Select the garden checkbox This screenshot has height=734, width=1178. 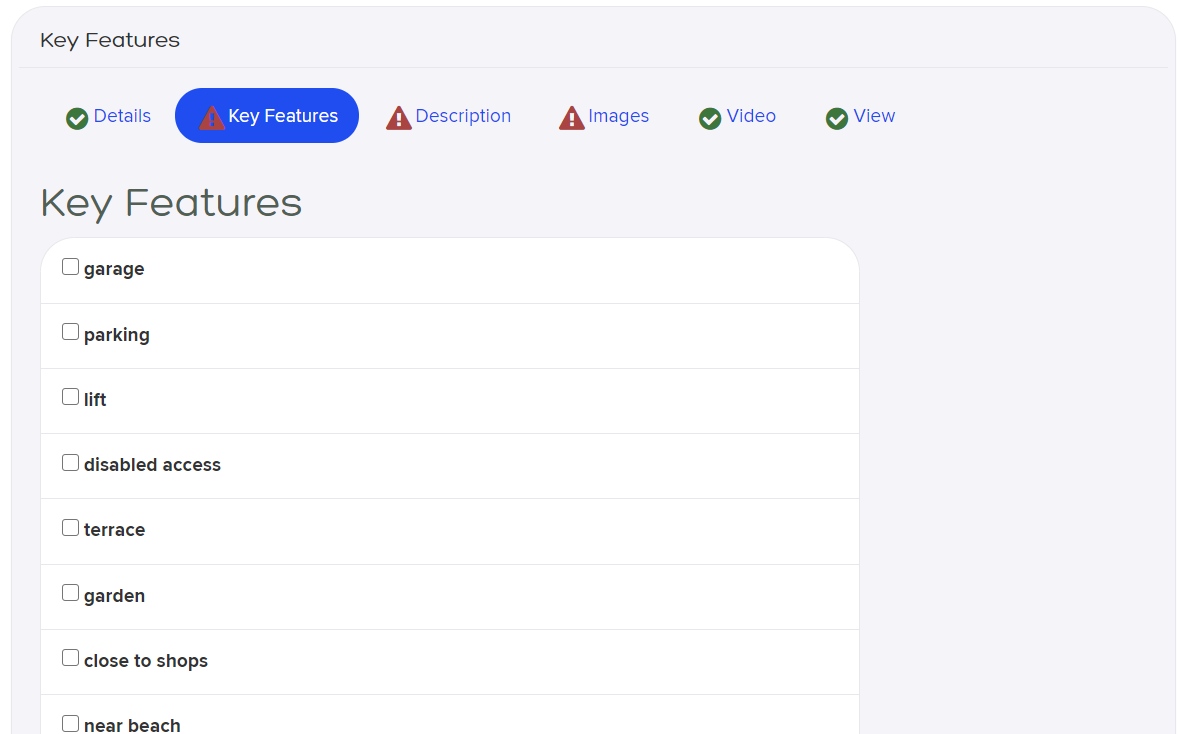pos(70,593)
